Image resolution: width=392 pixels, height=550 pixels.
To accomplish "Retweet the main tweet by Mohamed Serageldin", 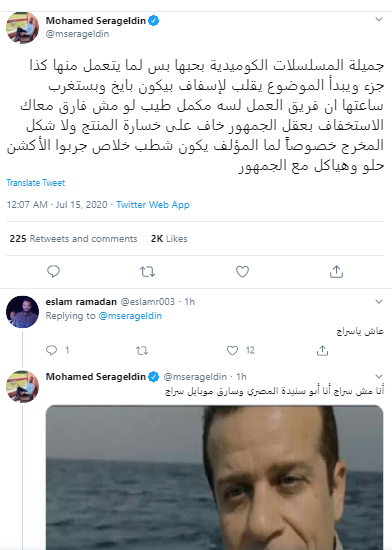I will pos(147,271).
